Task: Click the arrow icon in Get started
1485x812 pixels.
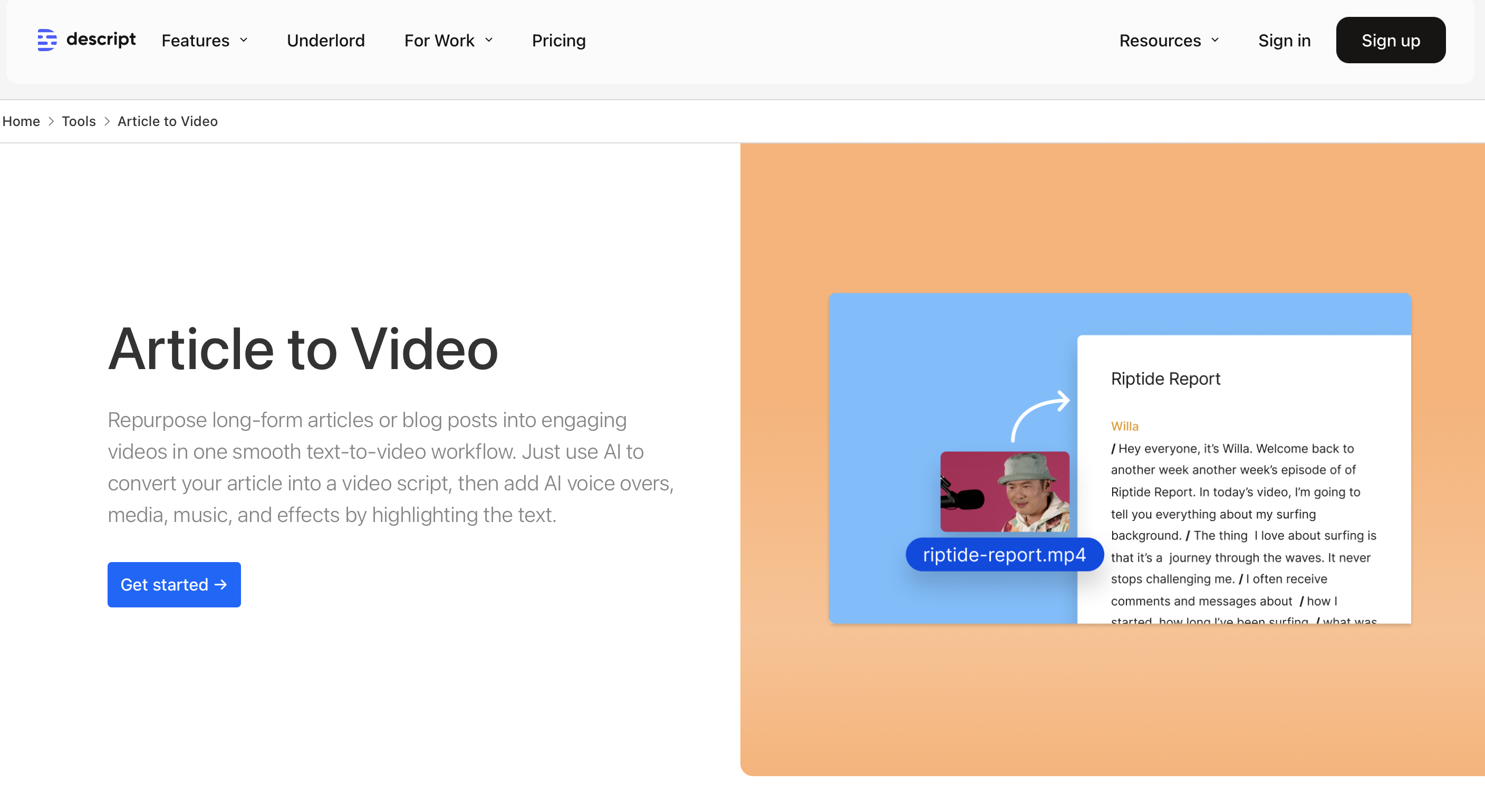Action: click(x=221, y=584)
